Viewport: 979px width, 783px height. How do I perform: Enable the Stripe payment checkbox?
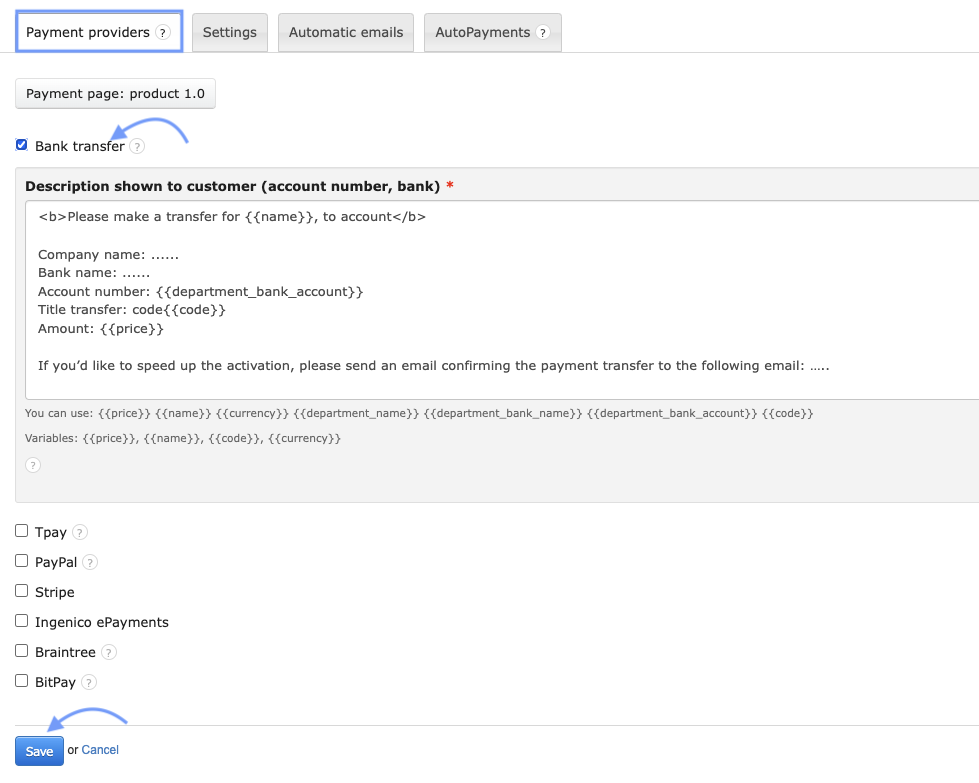22,591
